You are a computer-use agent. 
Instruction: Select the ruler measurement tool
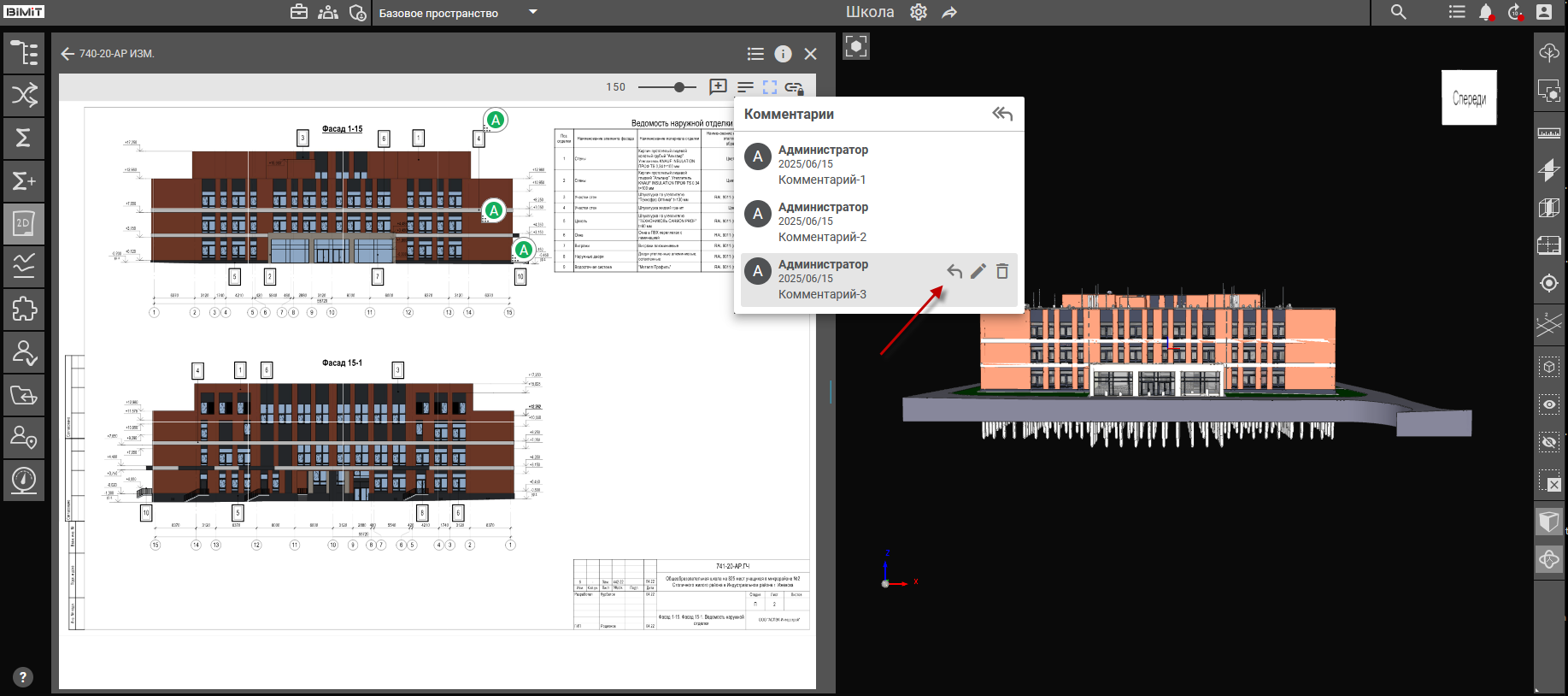pyautogui.click(x=1548, y=133)
